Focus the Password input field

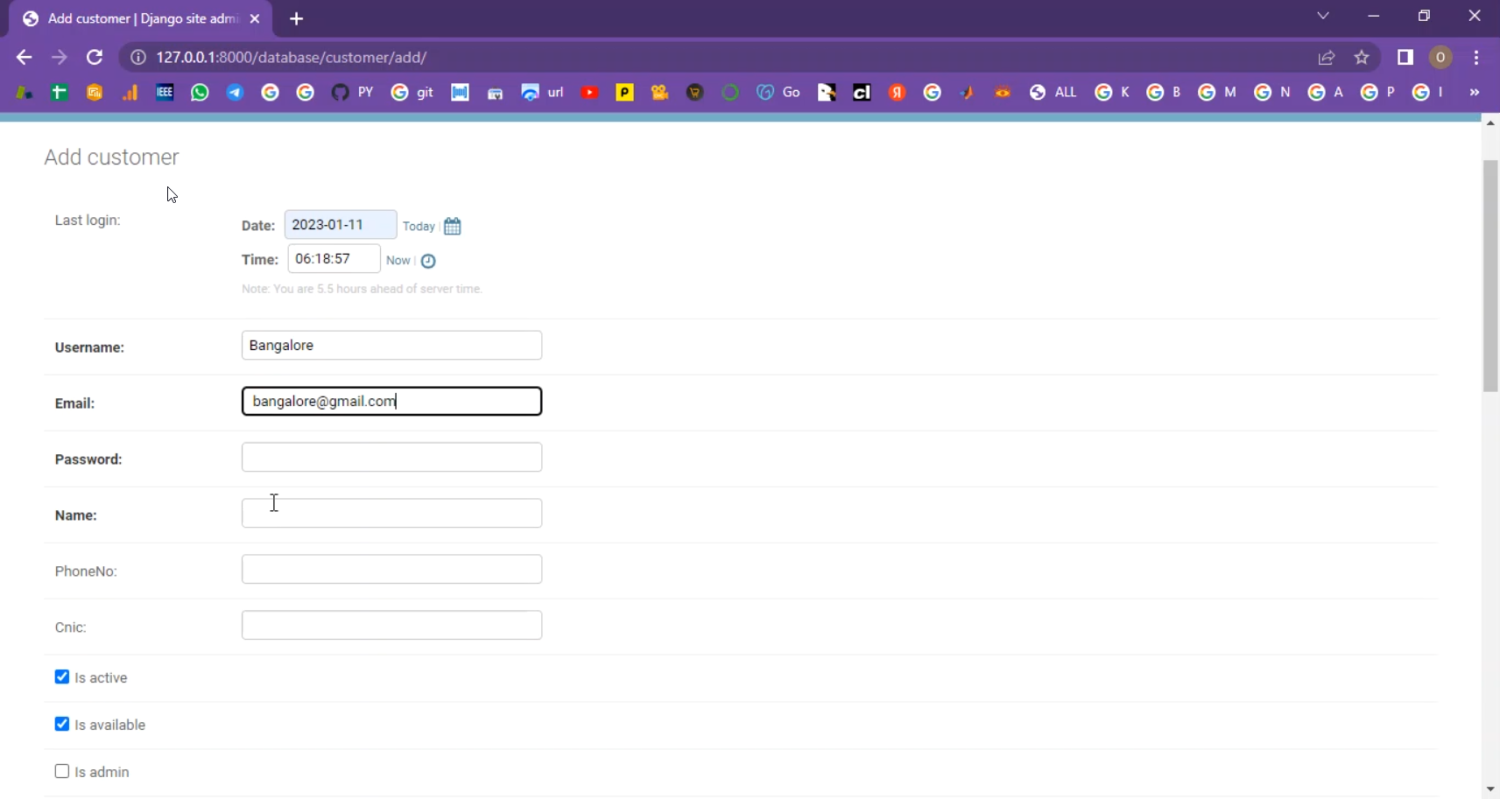[x=391, y=457]
